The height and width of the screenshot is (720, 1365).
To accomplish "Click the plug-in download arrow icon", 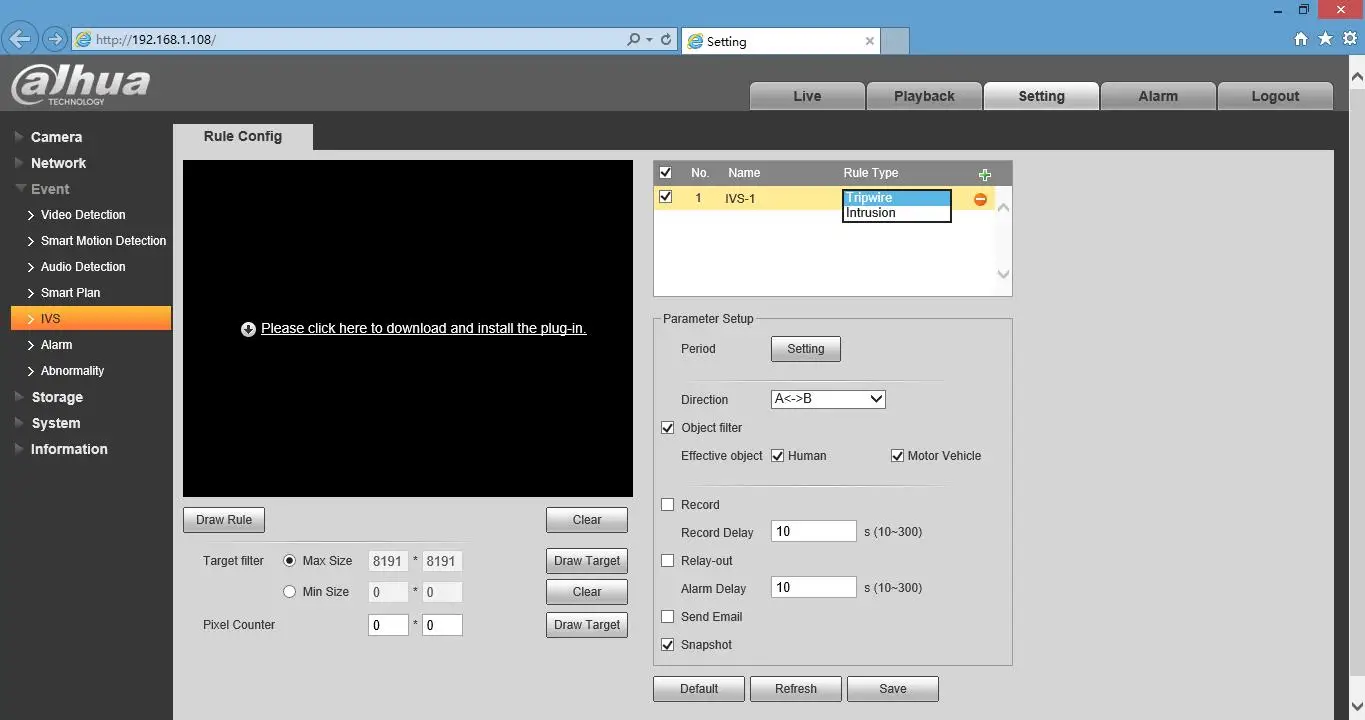I will (248, 329).
